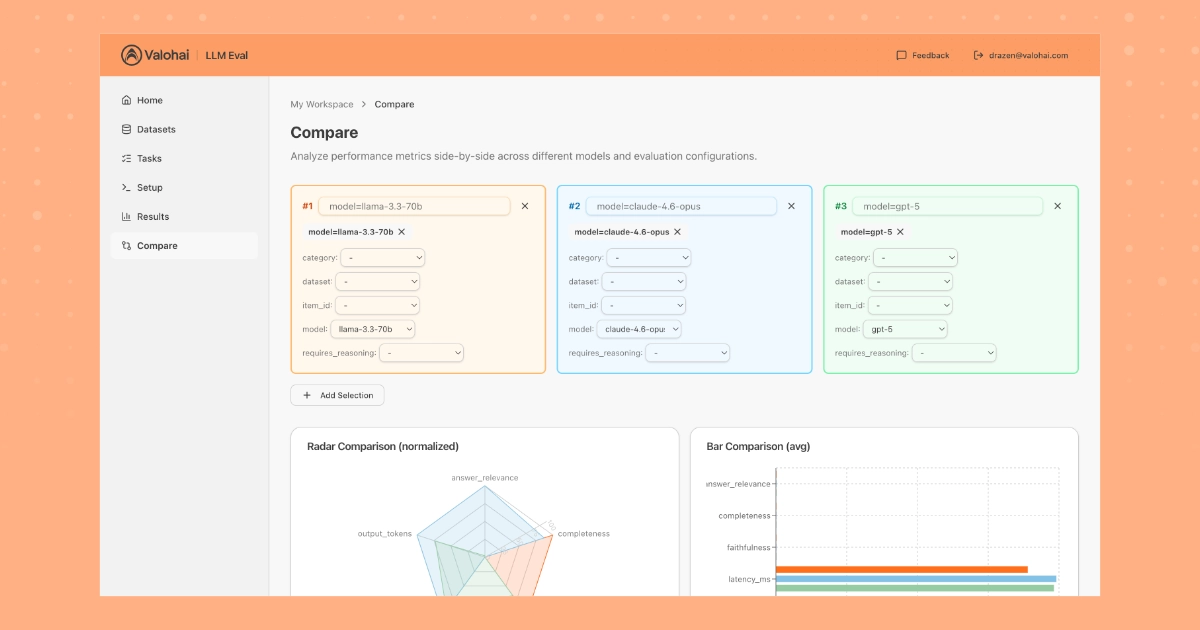Click the Valohai logo icon
This screenshot has width=1200, height=630.
point(131,55)
